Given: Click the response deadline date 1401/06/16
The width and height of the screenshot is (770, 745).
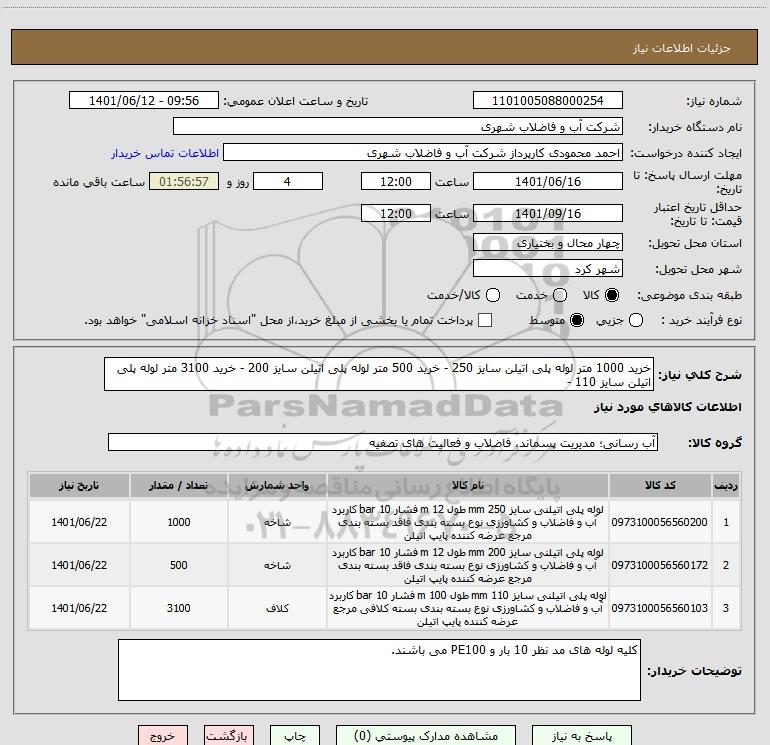Looking at the screenshot, I should (x=548, y=181).
